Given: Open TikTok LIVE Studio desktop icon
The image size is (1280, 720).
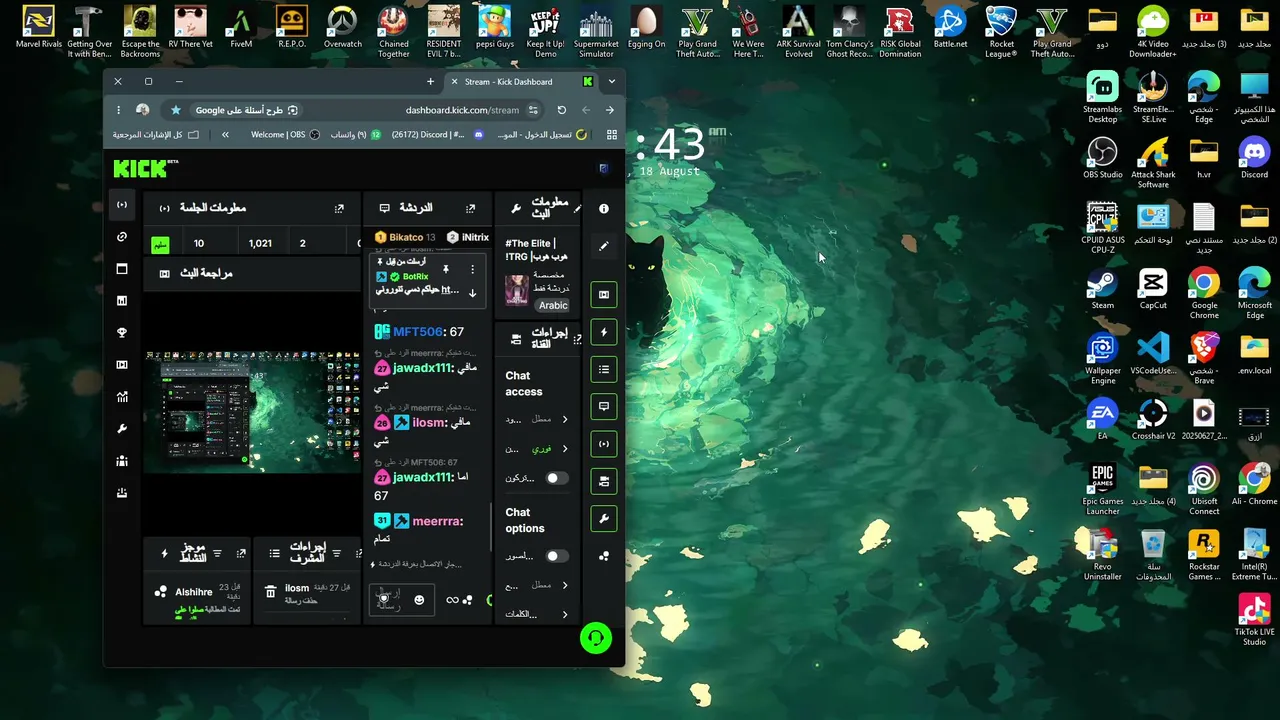Looking at the screenshot, I should (x=1254, y=620).
